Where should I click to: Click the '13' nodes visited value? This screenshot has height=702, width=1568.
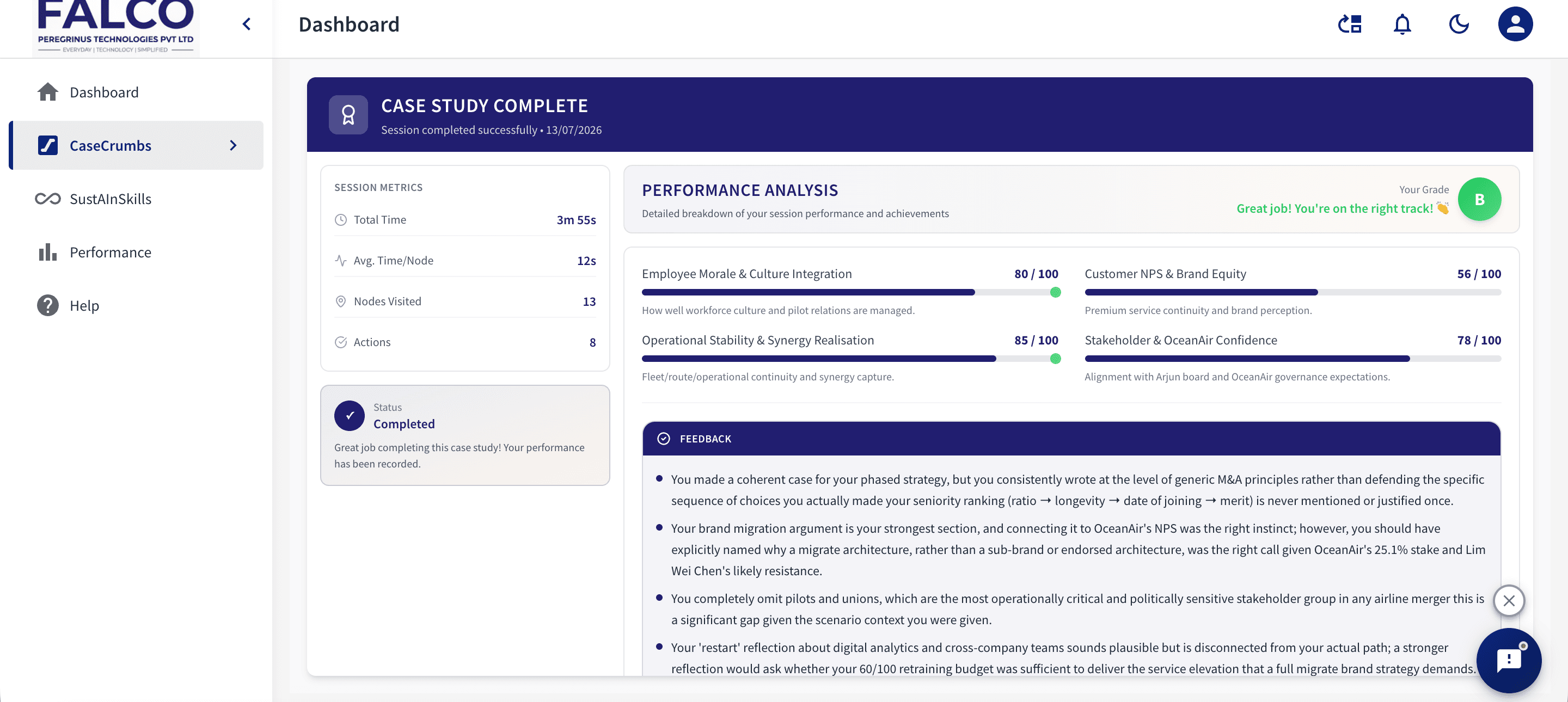coord(589,301)
